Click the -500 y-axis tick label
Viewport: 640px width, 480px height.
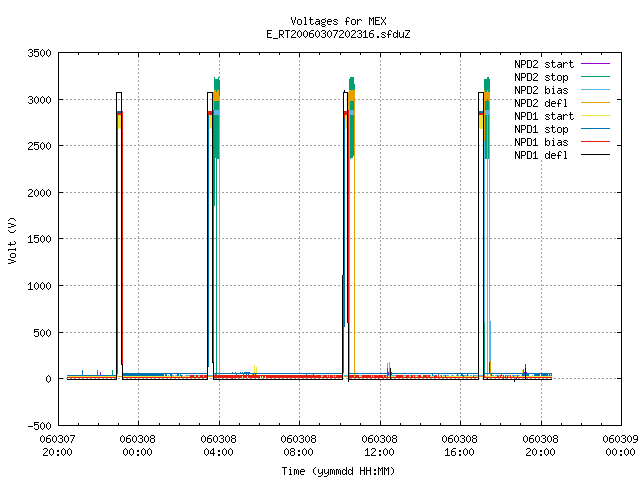pos(39,427)
